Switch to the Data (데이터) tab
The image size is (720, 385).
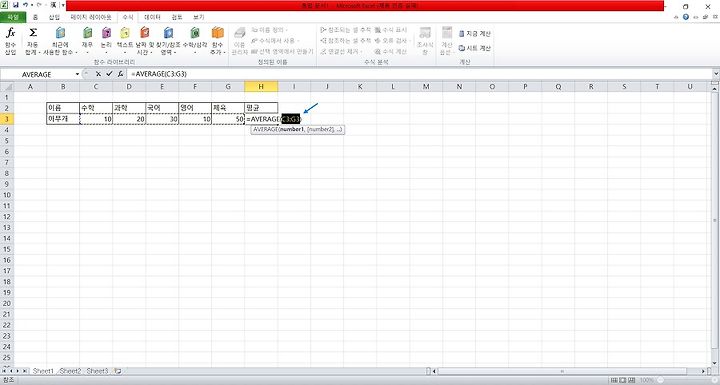(x=152, y=17)
